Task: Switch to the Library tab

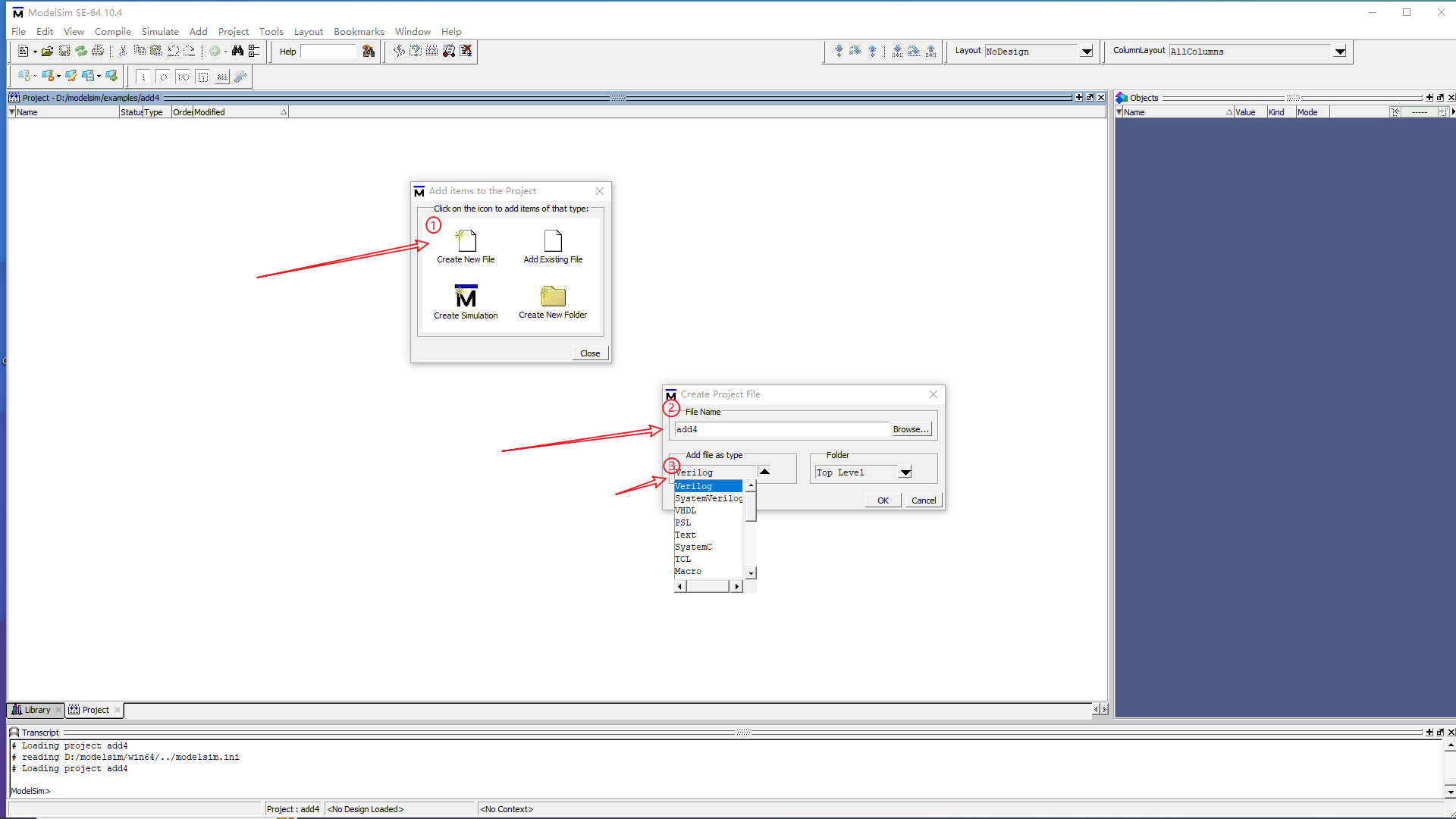Action: [x=36, y=709]
